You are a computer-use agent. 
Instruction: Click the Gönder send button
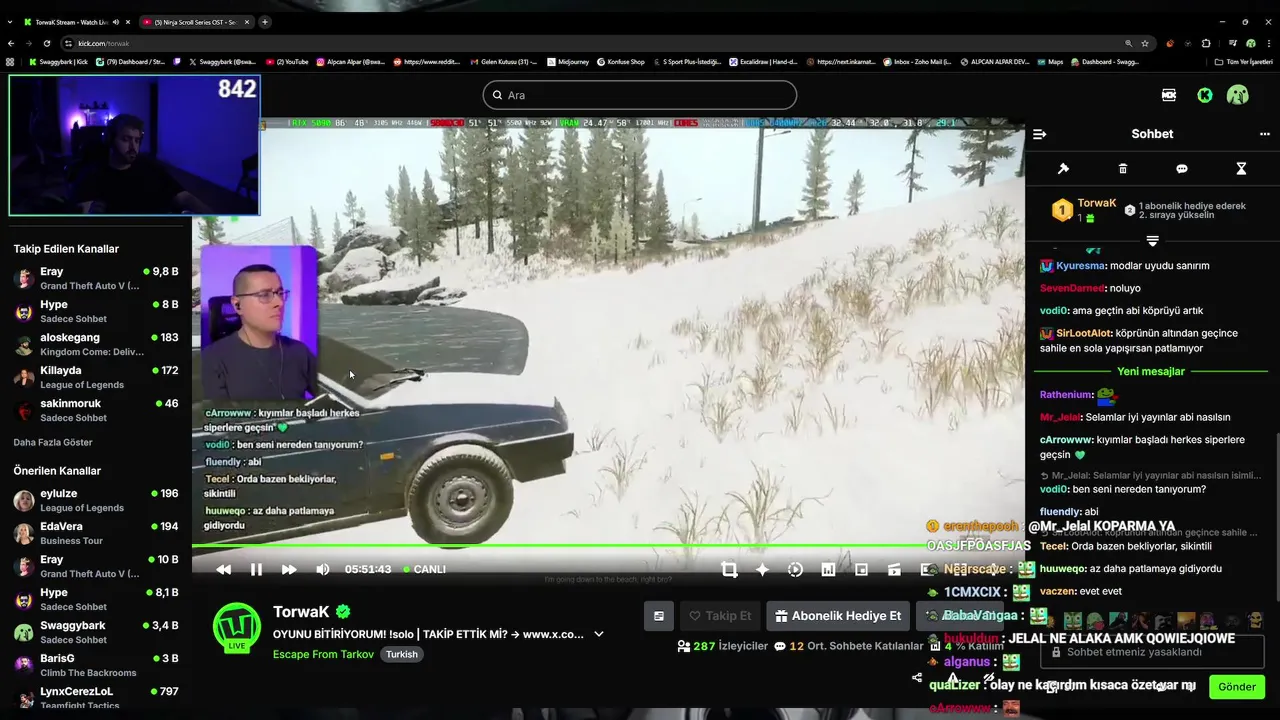coord(1237,687)
